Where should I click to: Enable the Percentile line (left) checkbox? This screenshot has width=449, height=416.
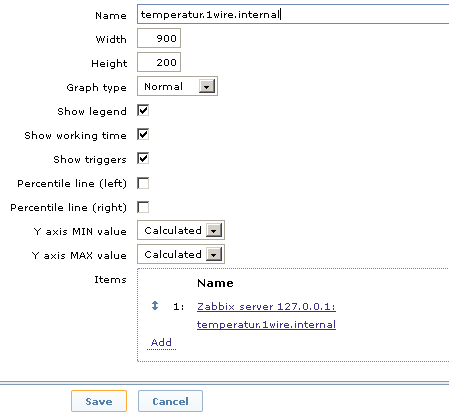pos(143,183)
